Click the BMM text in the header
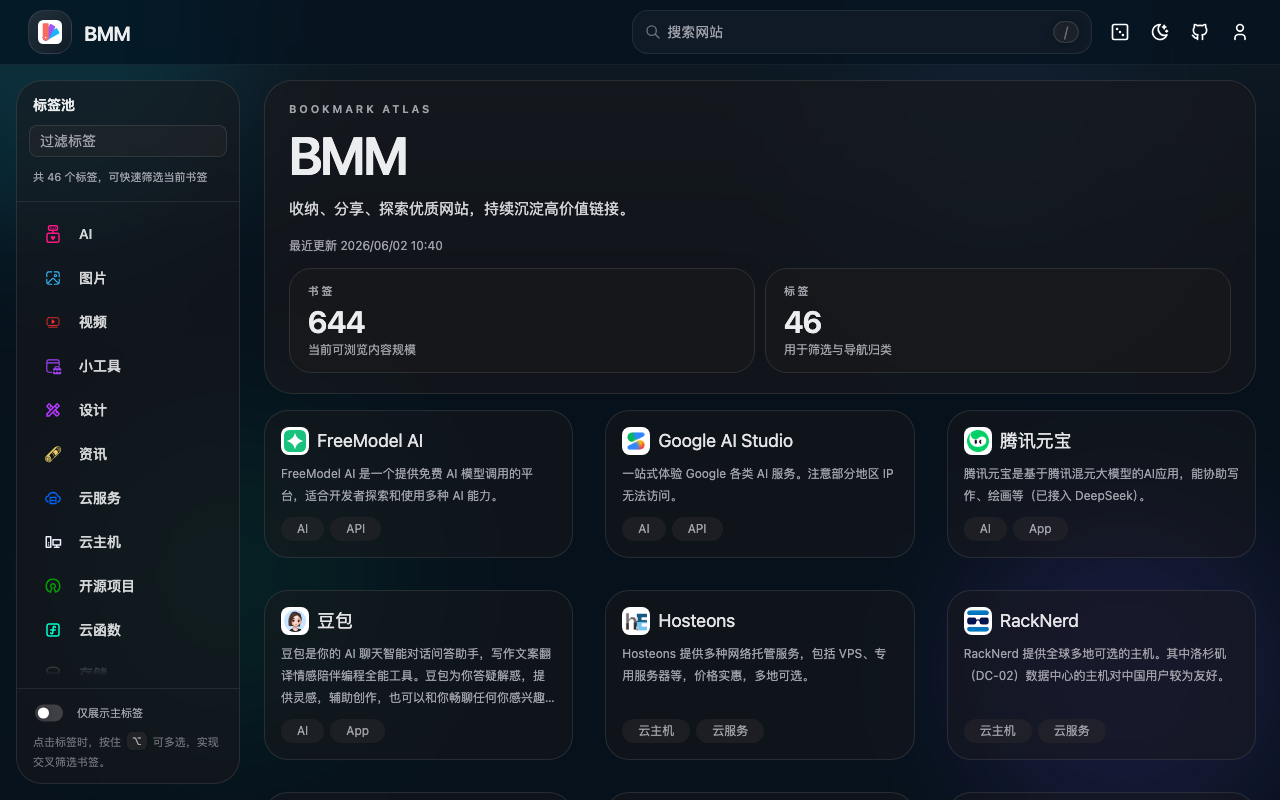The width and height of the screenshot is (1280, 800). [107, 33]
